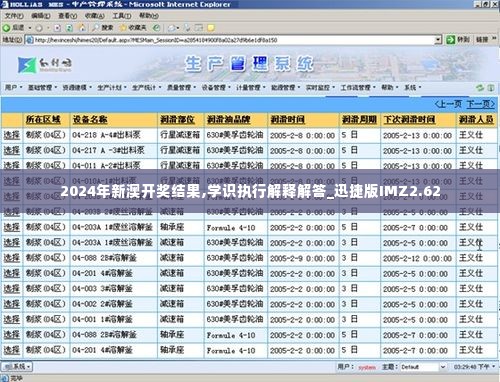Click the 行星减速箱 cell in 04-218 row
The image size is (500, 382).
tap(180, 135)
